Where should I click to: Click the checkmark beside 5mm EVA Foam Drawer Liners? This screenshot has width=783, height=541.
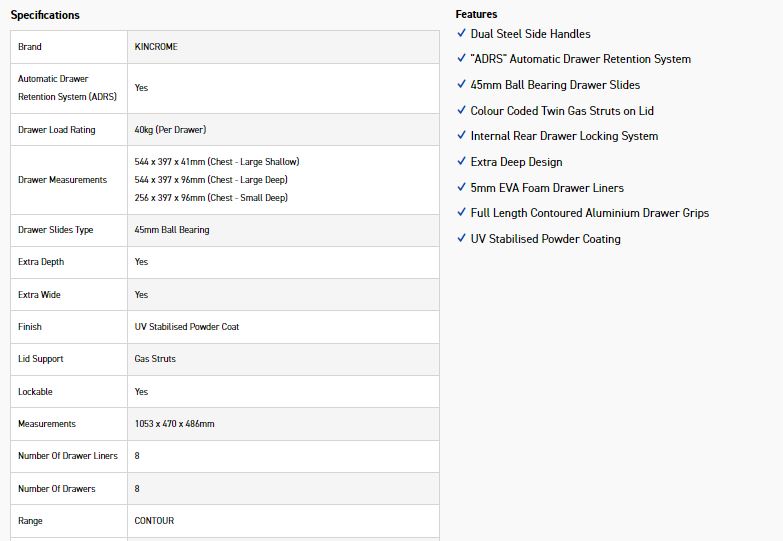(461, 187)
